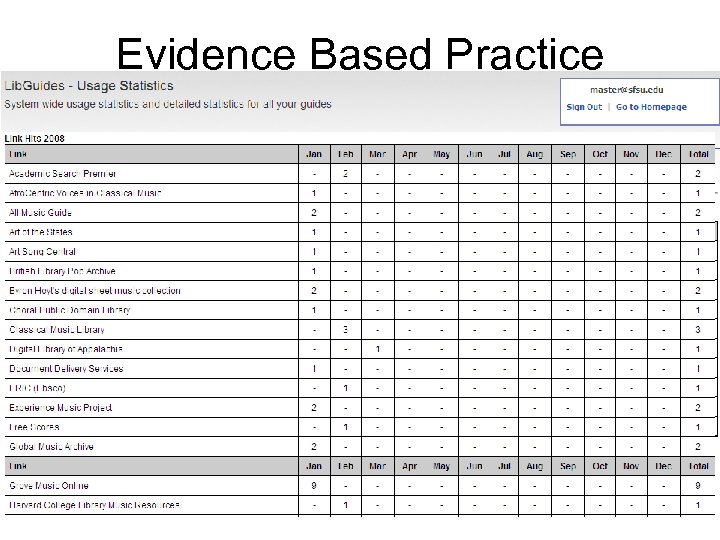
Task: Select the Feb value 1 for ERIC (Ebsco)
Action: (x=345, y=388)
